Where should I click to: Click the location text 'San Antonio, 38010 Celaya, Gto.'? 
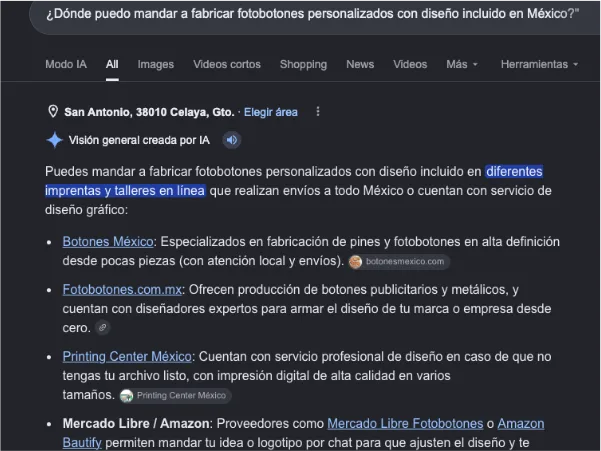coord(149,112)
